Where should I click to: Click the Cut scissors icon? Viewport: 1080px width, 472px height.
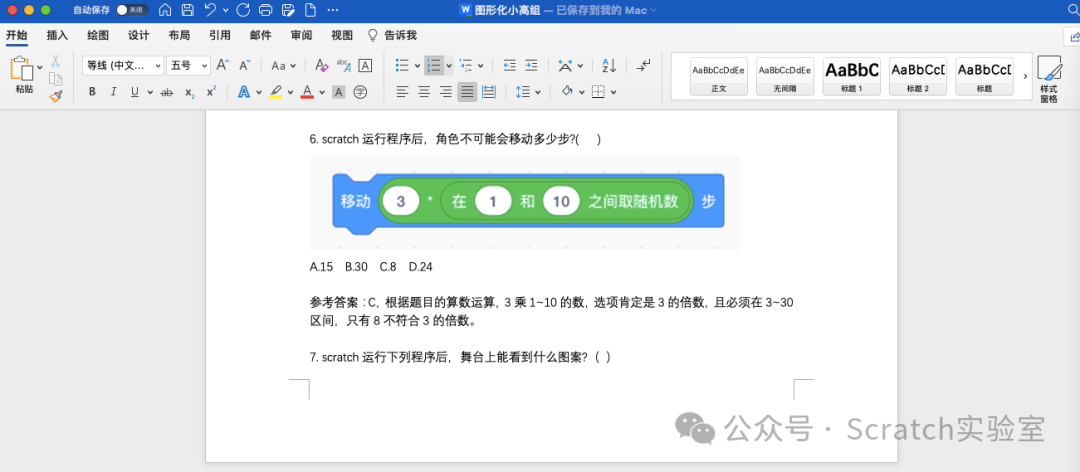pos(55,61)
